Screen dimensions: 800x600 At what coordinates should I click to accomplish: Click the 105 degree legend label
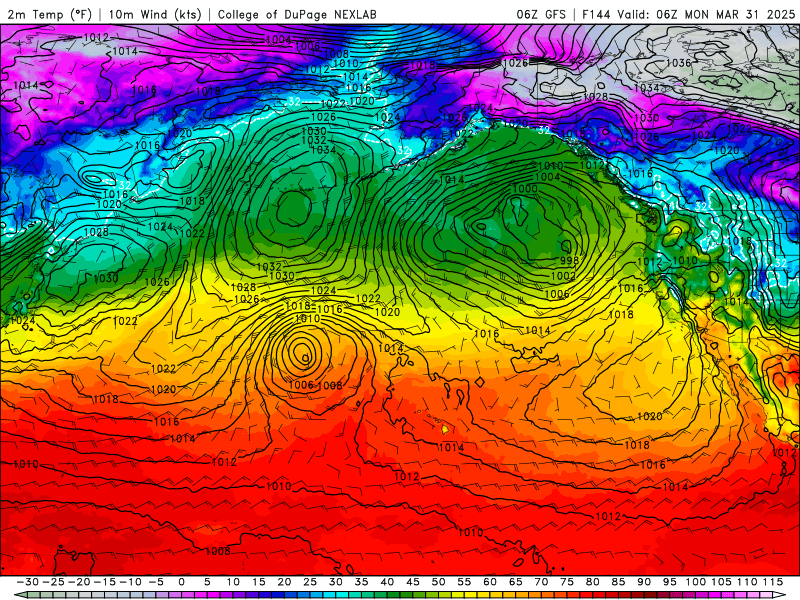721,582
